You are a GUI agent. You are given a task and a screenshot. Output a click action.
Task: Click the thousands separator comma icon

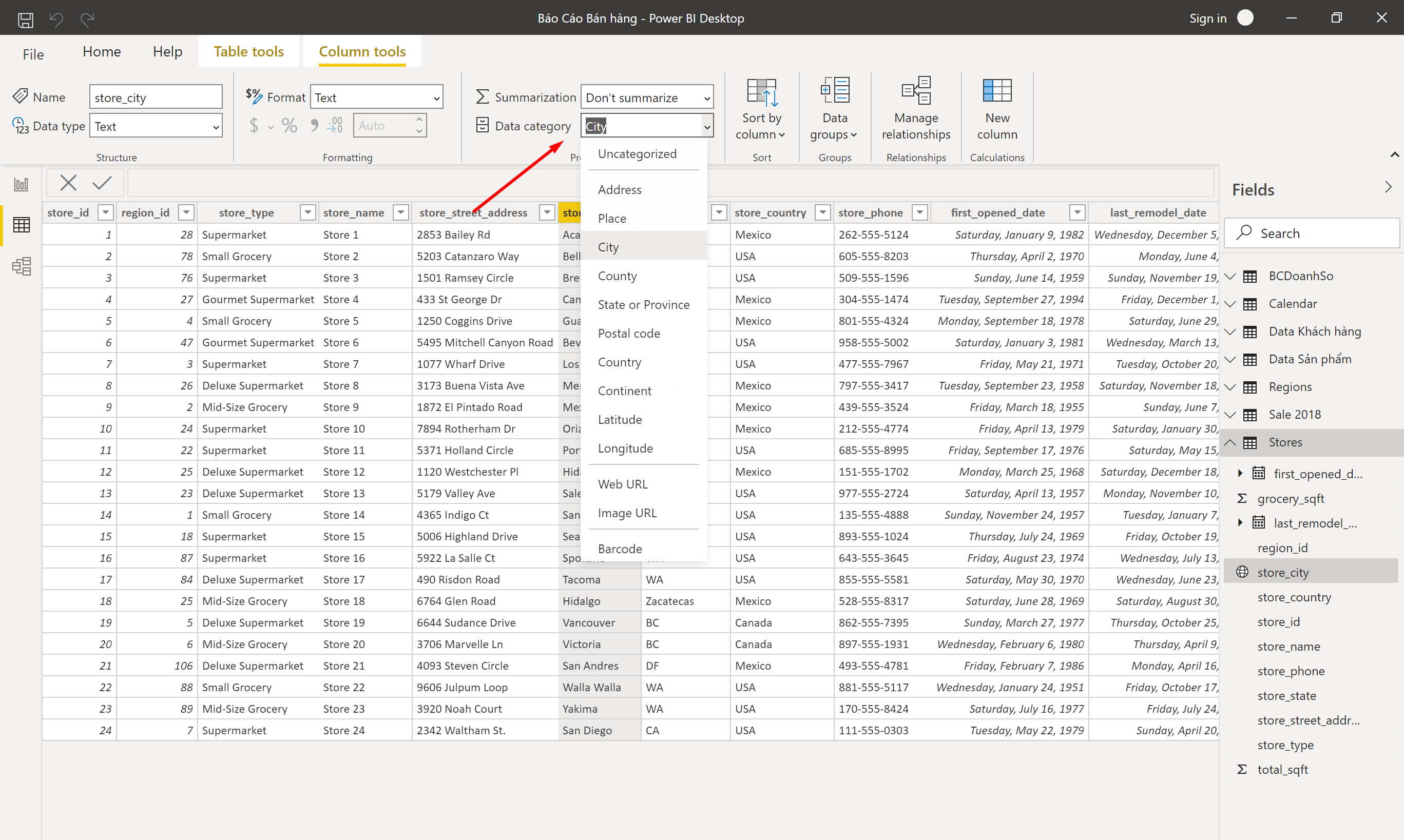314,125
